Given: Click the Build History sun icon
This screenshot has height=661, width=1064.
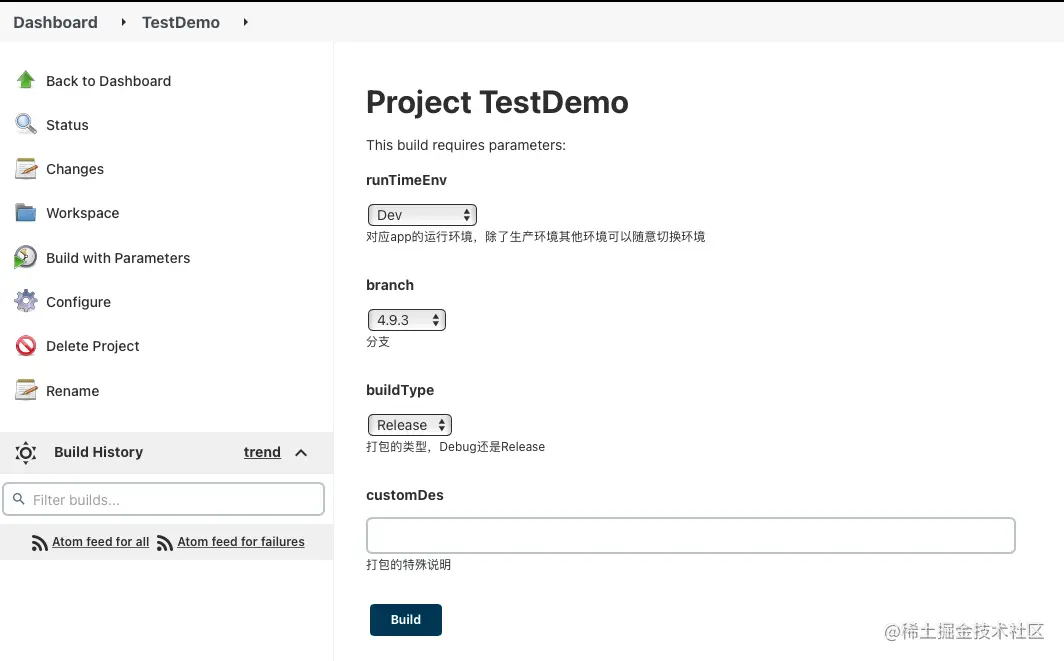Looking at the screenshot, I should click(x=26, y=452).
